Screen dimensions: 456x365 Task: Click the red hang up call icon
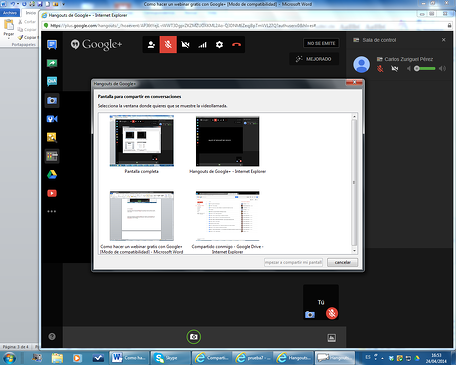[x=236, y=45]
